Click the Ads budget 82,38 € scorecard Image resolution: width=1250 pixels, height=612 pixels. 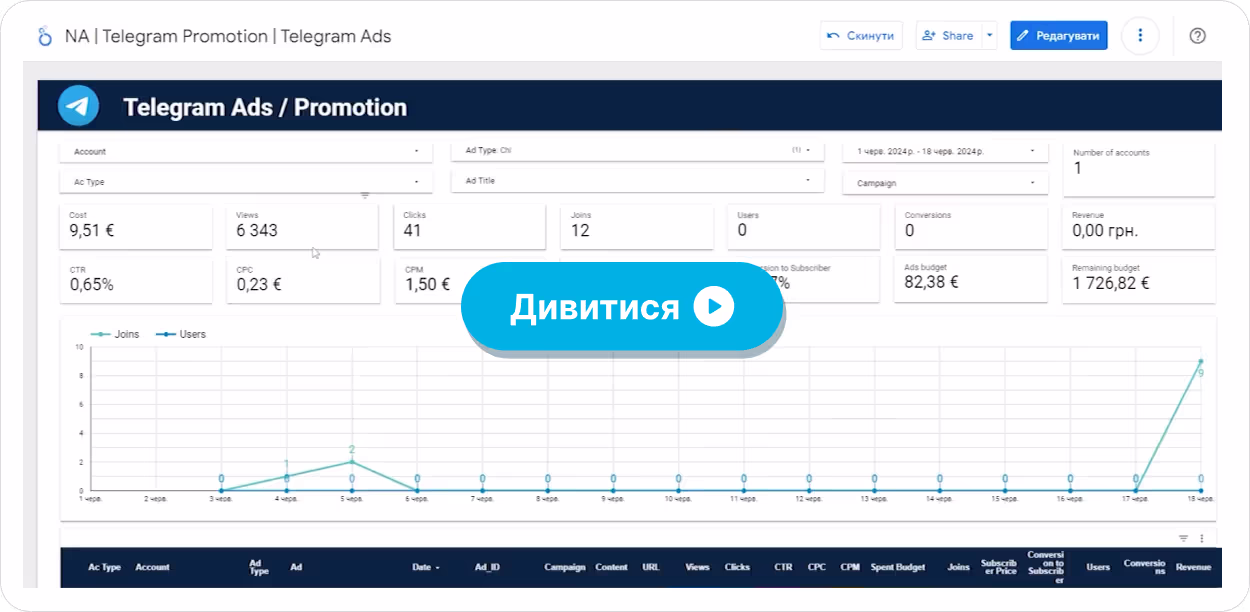point(971,279)
